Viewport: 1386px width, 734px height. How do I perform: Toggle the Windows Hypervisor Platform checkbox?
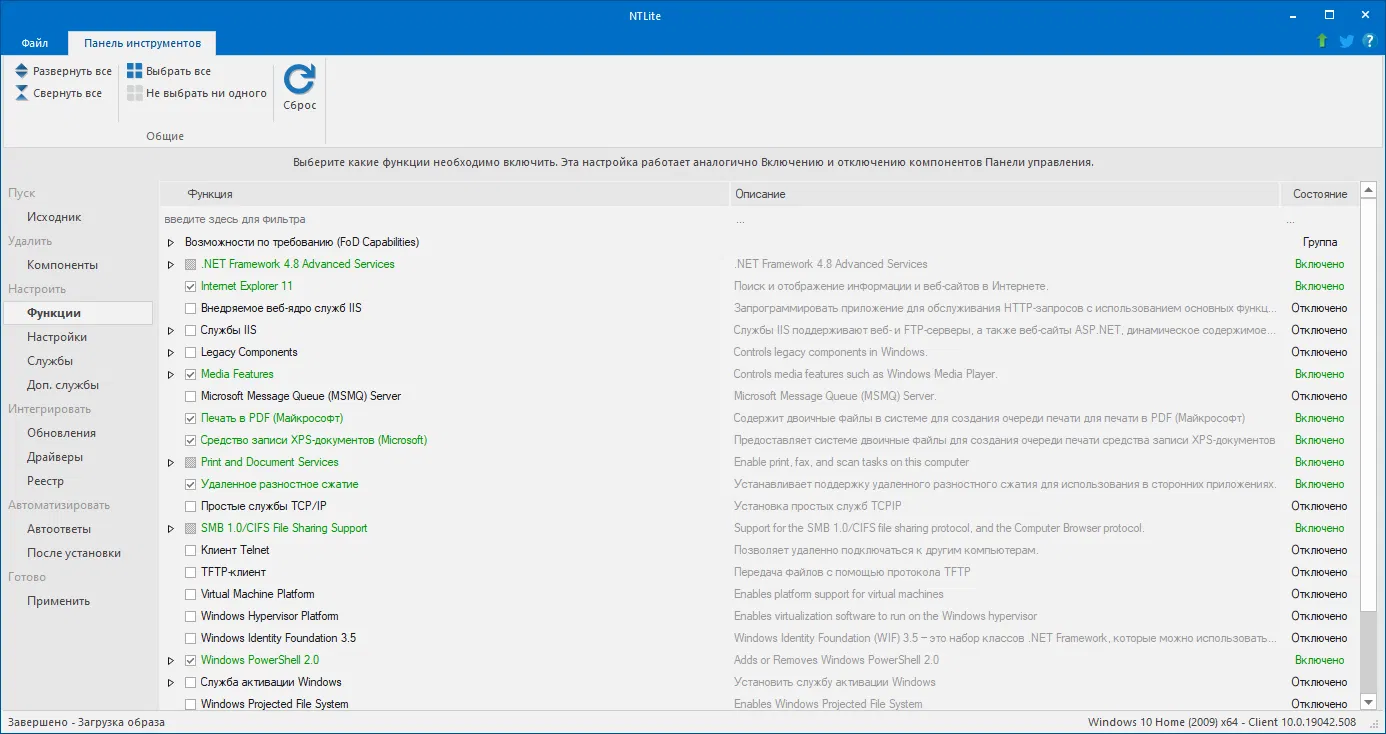pyautogui.click(x=191, y=616)
